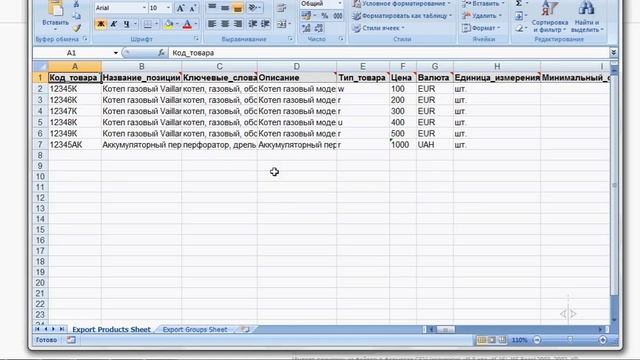Click the Wrap Text icon

point(281,8)
